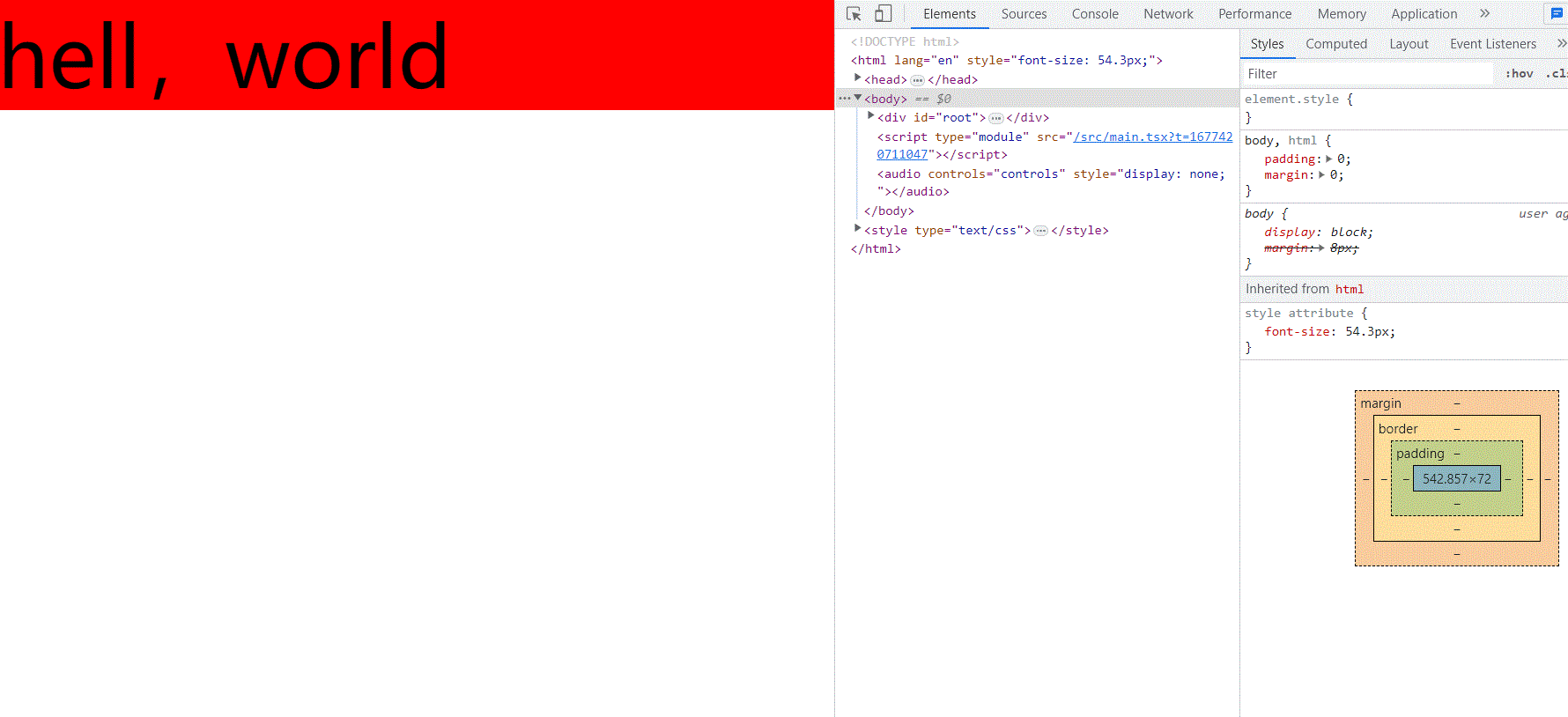Screen dimensions: 1568x717
Task: Click the box model margin label
Action: pos(1380,403)
